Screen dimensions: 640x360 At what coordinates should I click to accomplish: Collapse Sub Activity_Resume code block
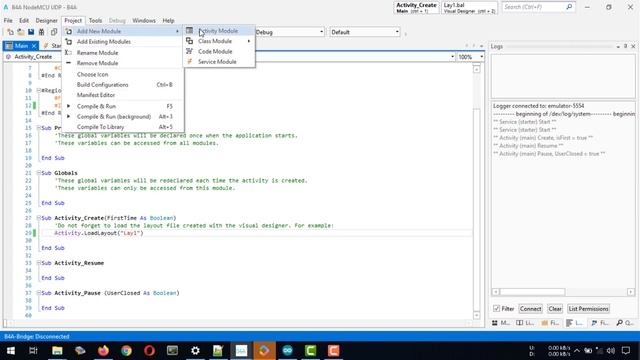39,263
